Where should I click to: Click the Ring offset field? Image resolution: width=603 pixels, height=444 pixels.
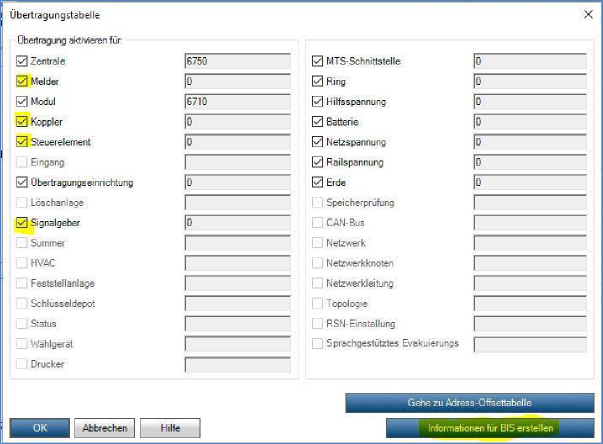click(x=530, y=81)
